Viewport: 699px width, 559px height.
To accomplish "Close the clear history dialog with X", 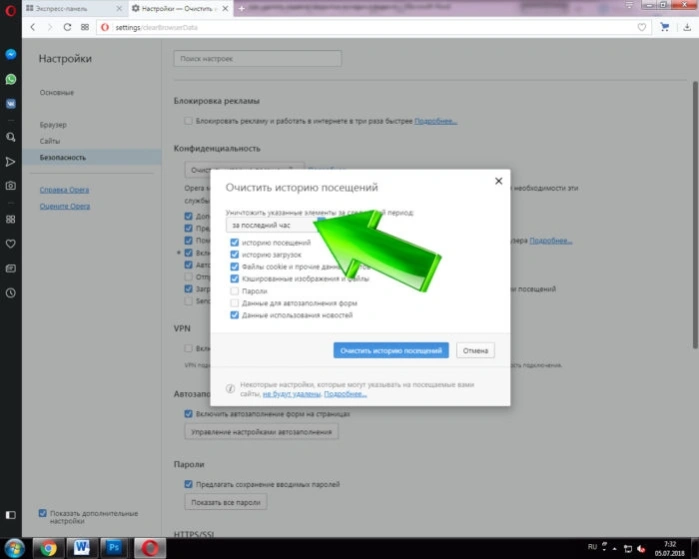I will 498,181.
